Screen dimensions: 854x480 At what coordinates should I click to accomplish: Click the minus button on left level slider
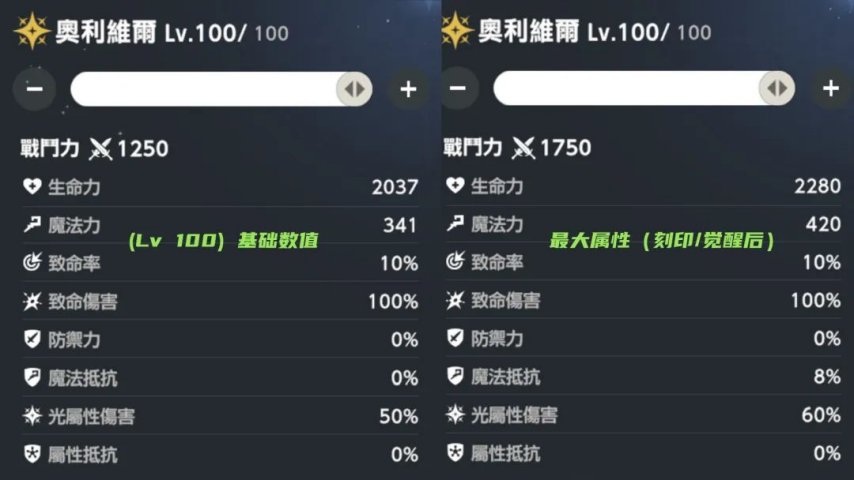click(34, 89)
